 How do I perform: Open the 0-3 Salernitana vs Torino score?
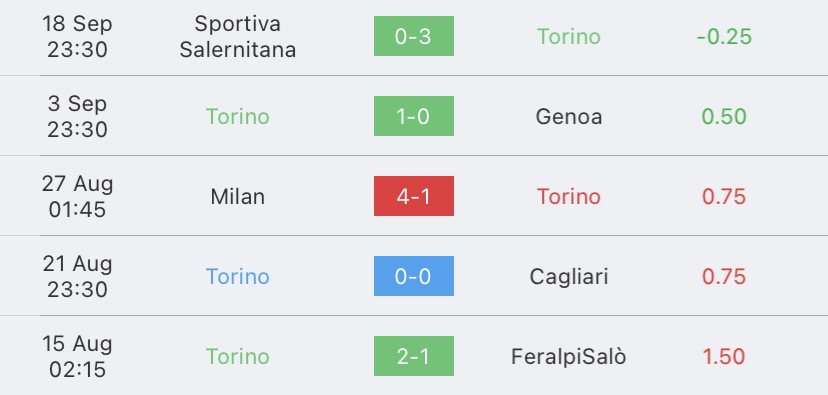tap(413, 36)
